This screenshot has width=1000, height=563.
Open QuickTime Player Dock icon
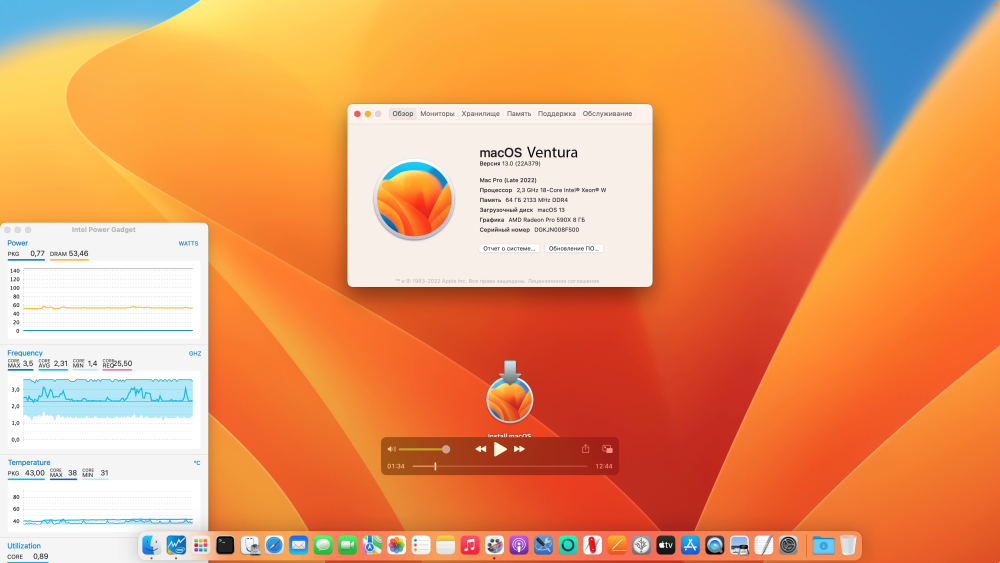click(715, 545)
